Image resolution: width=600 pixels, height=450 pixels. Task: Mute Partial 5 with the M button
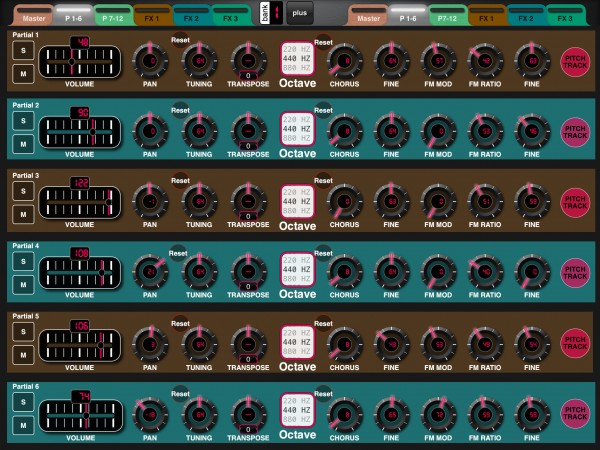pyautogui.click(x=23, y=355)
